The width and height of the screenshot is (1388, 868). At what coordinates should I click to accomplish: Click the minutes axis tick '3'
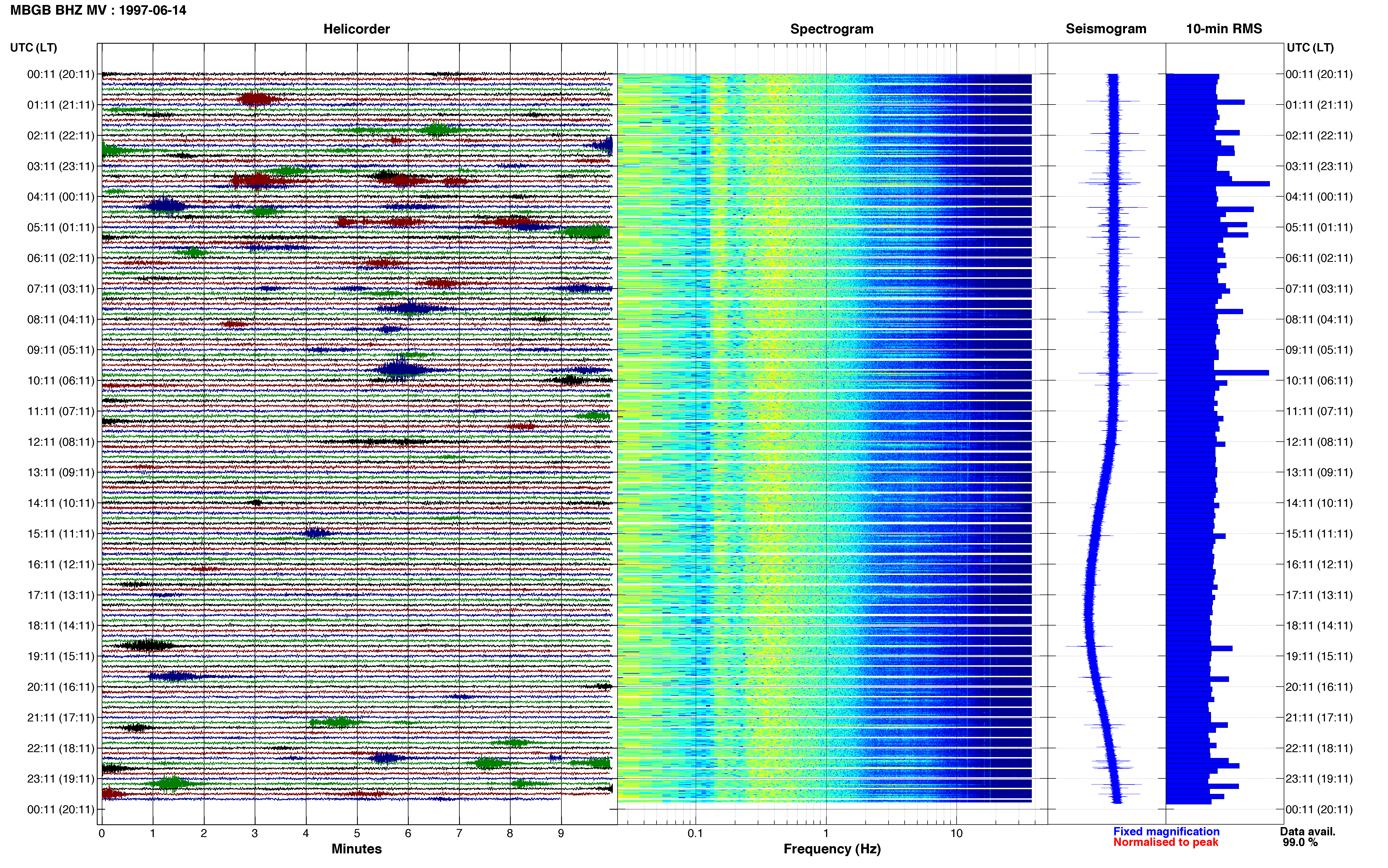click(x=255, y=833)
